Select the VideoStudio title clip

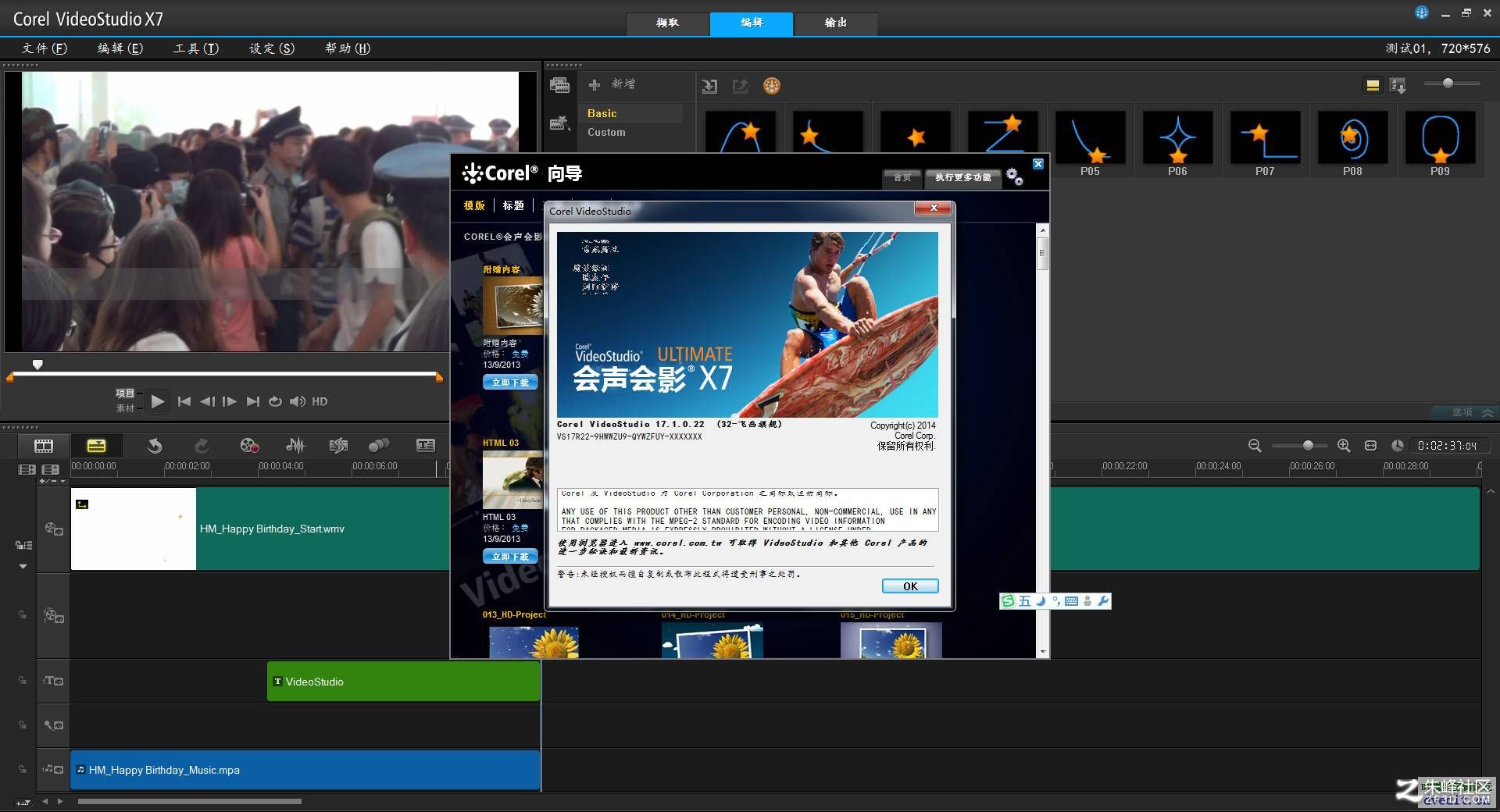pos(403,682)
